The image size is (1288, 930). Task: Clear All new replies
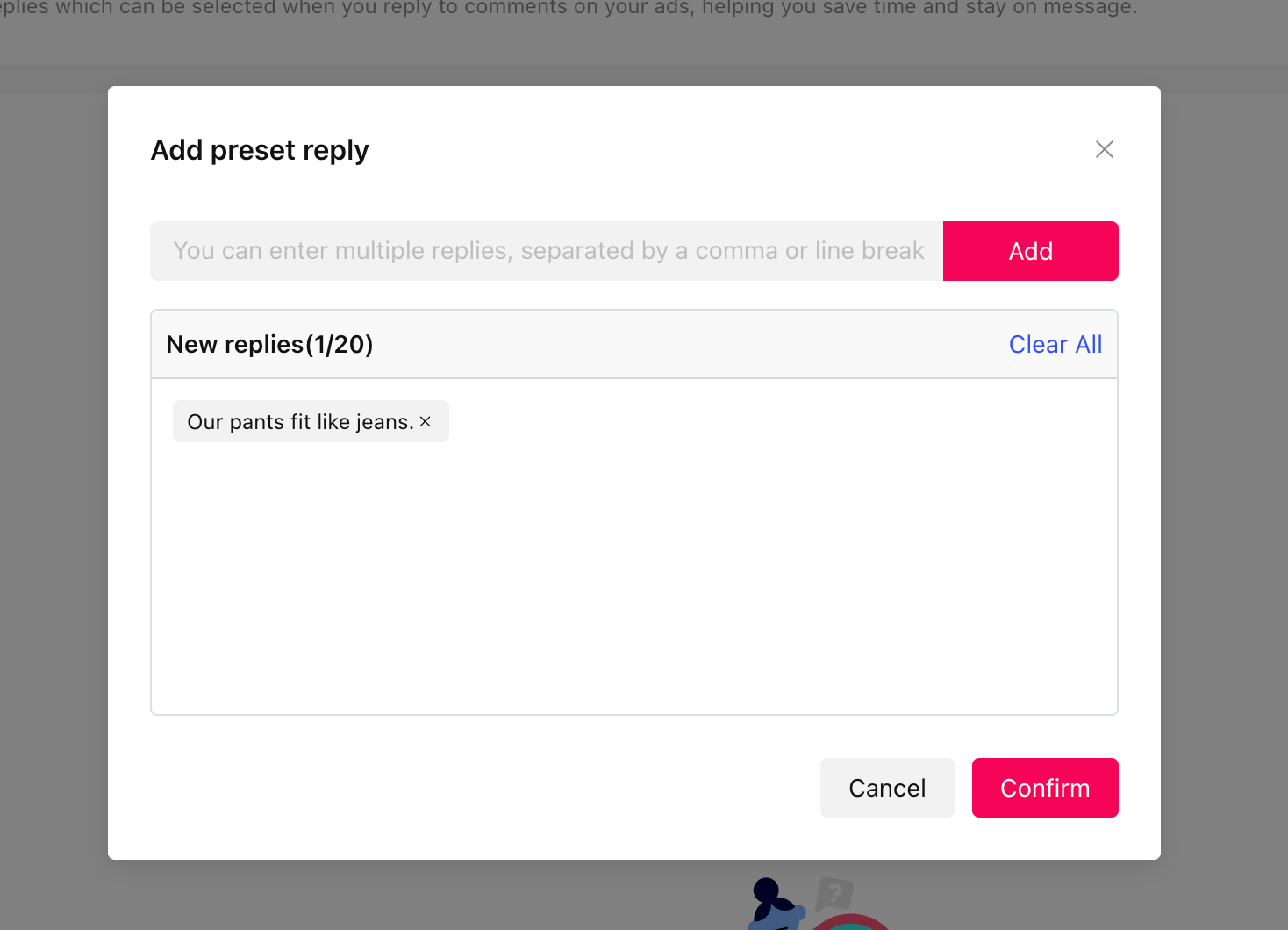pyautogui.click(x=1055, y=344)
